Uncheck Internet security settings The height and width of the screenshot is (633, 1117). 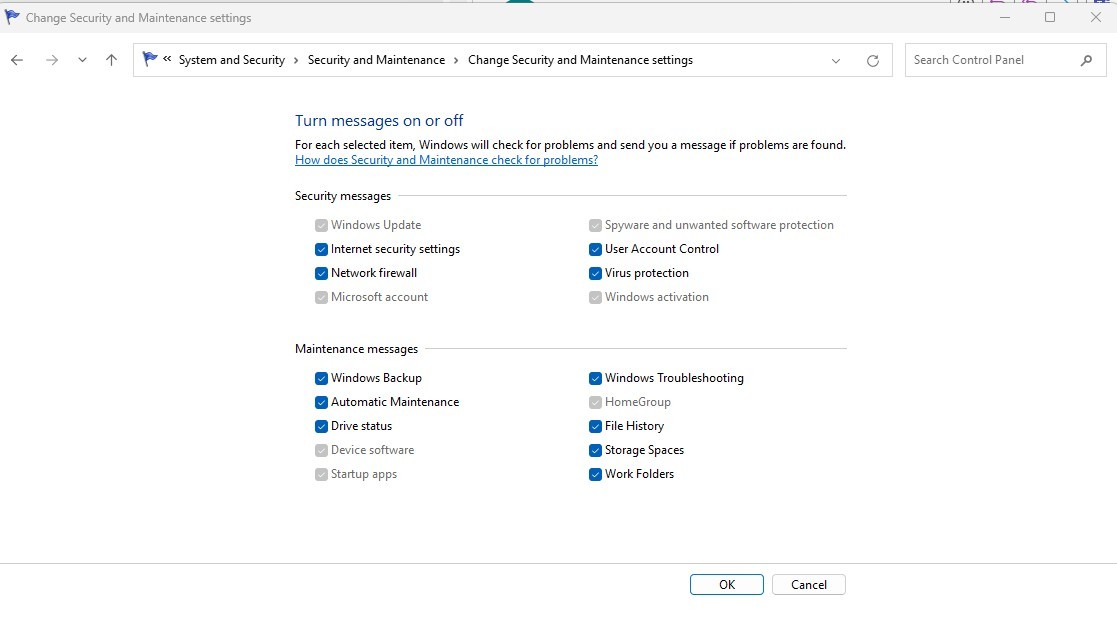[321, 249]
